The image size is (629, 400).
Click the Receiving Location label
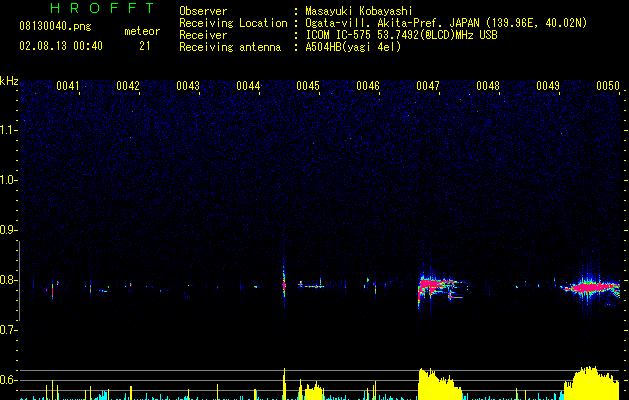tap(233, 23)
